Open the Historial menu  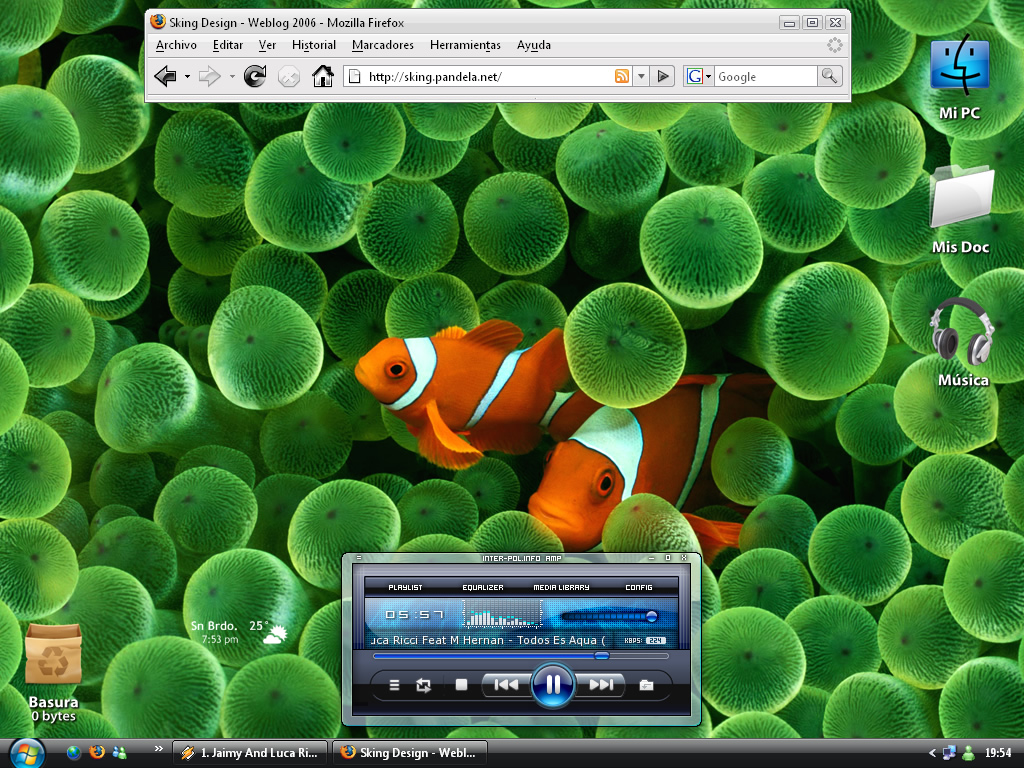point(314,45)
